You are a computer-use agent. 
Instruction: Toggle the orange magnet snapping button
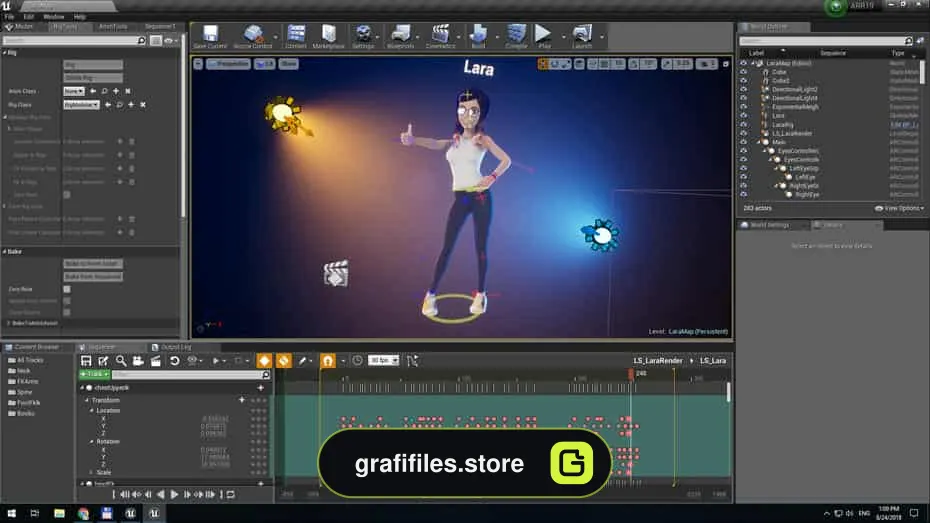coord(327,361)
